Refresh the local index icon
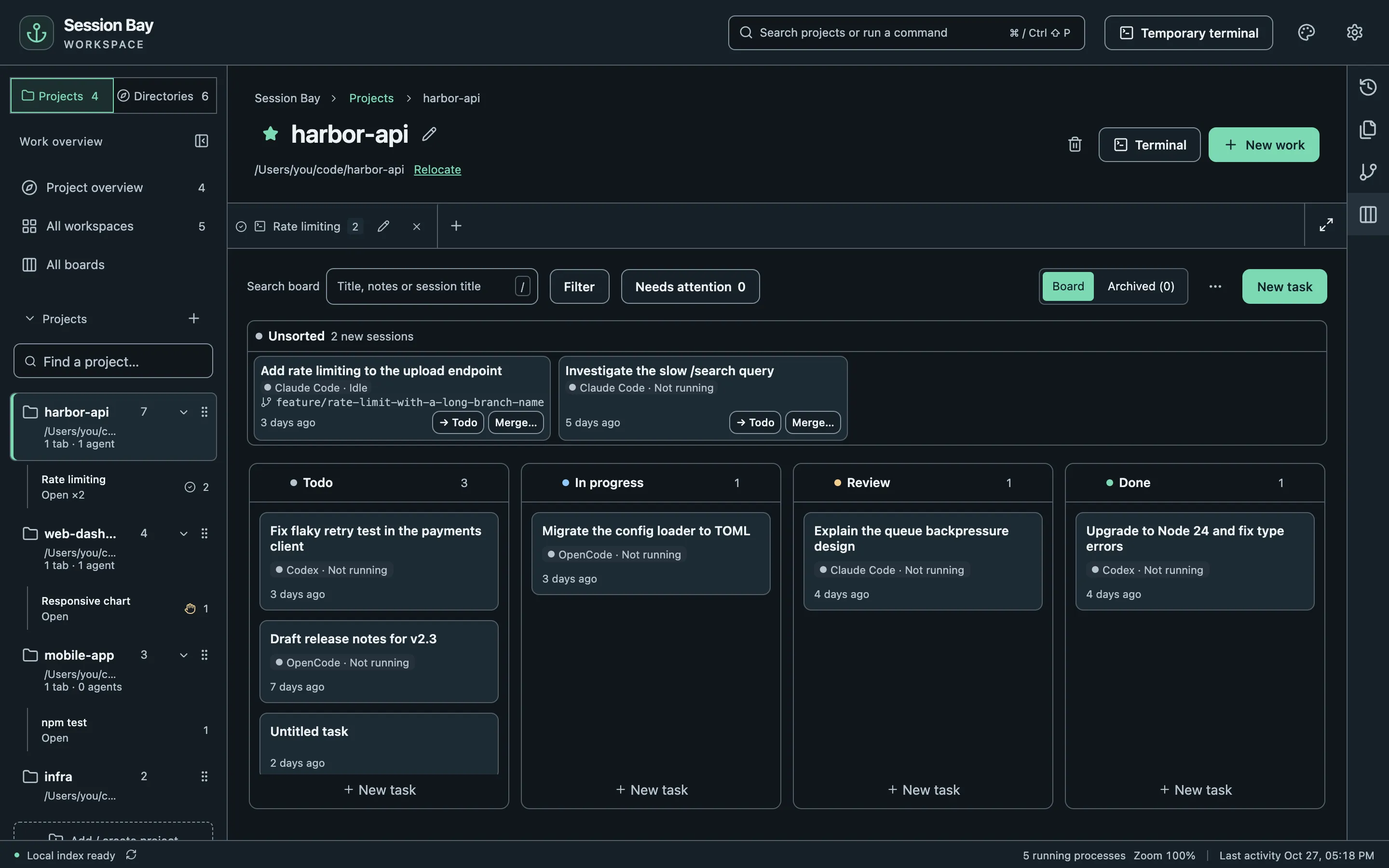1389x868 pixels. (132, 855)
